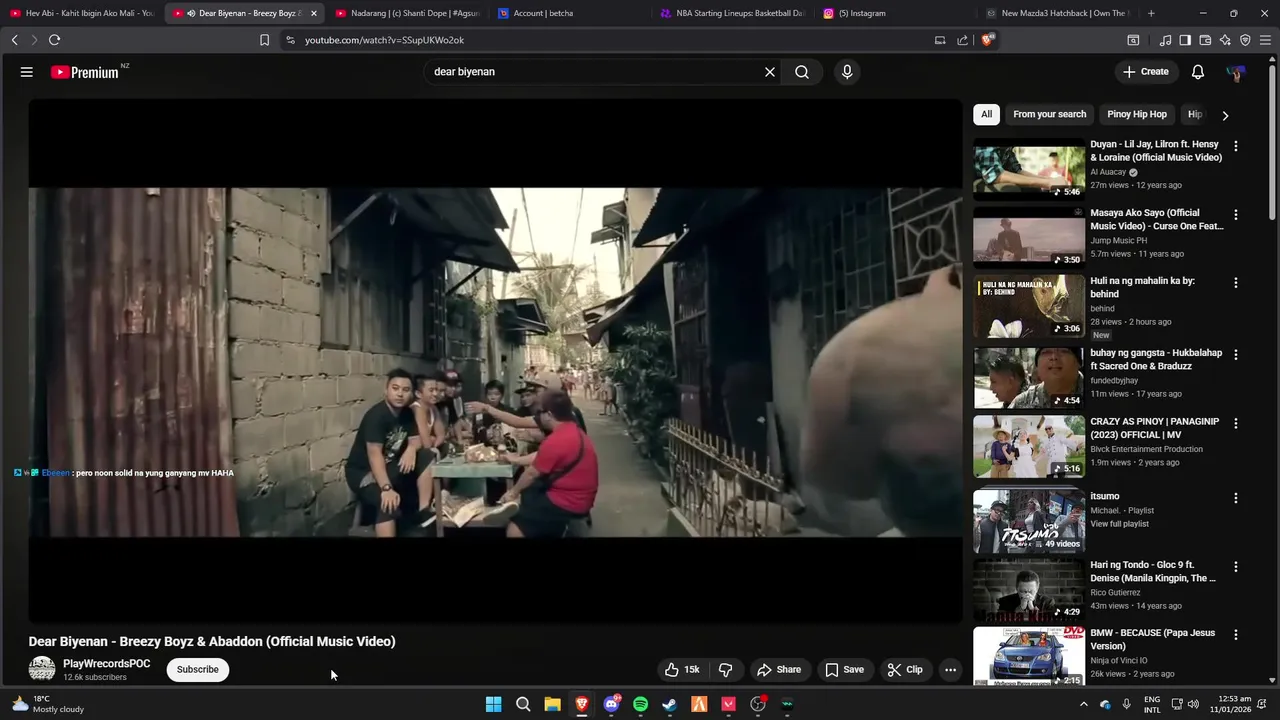Viewport: 1280px width, 720px height.
Task: Switch to Account betcha tab
Action: point(570,13)
